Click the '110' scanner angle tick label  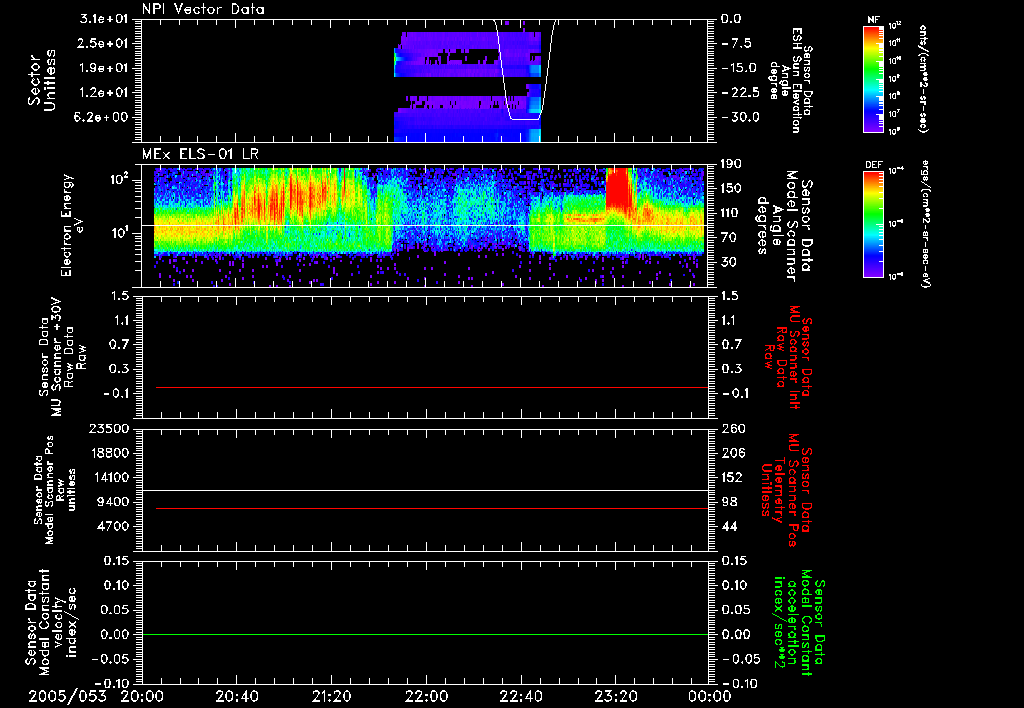point(731,213)
